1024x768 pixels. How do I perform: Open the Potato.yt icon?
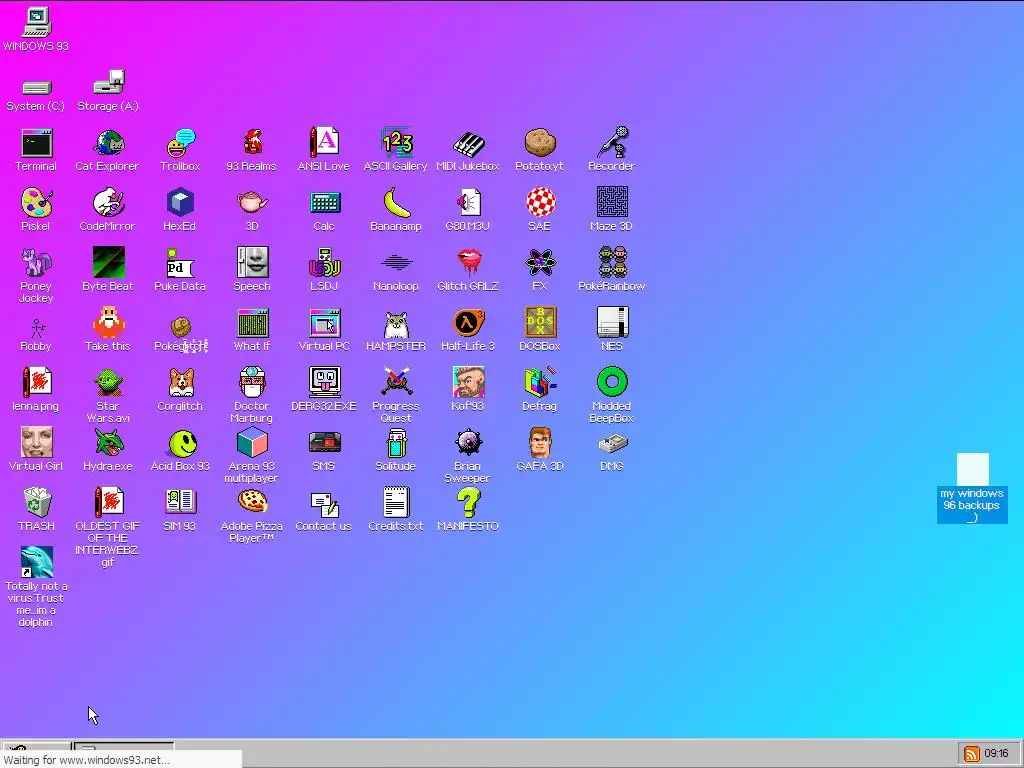(x=539, y=143)
